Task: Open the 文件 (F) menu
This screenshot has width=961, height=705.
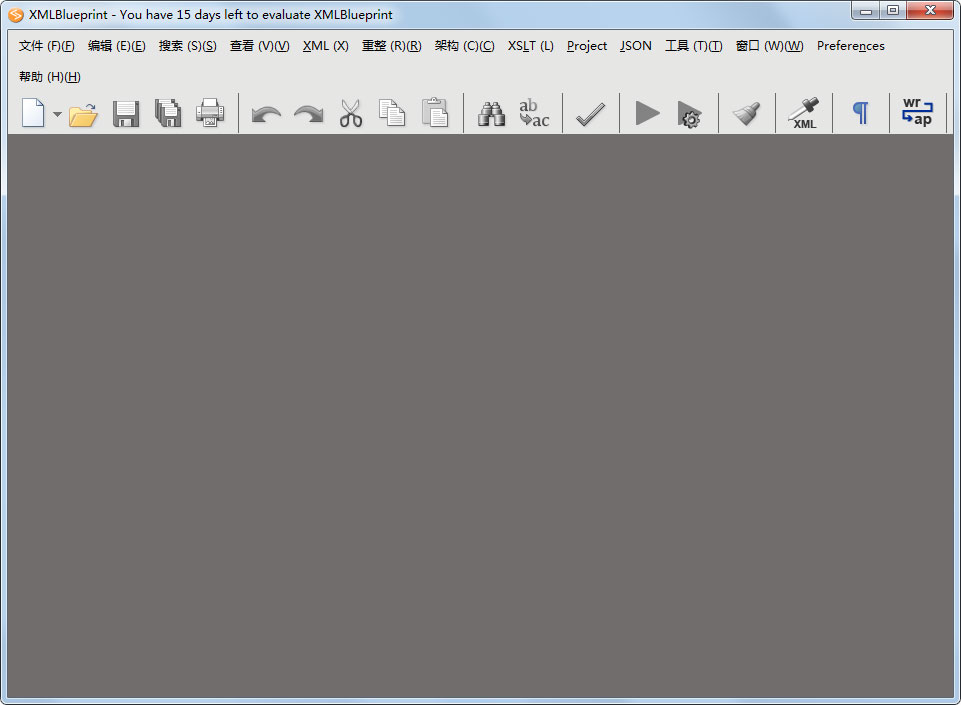Action: pyautogui.click(x=47, y=46)
